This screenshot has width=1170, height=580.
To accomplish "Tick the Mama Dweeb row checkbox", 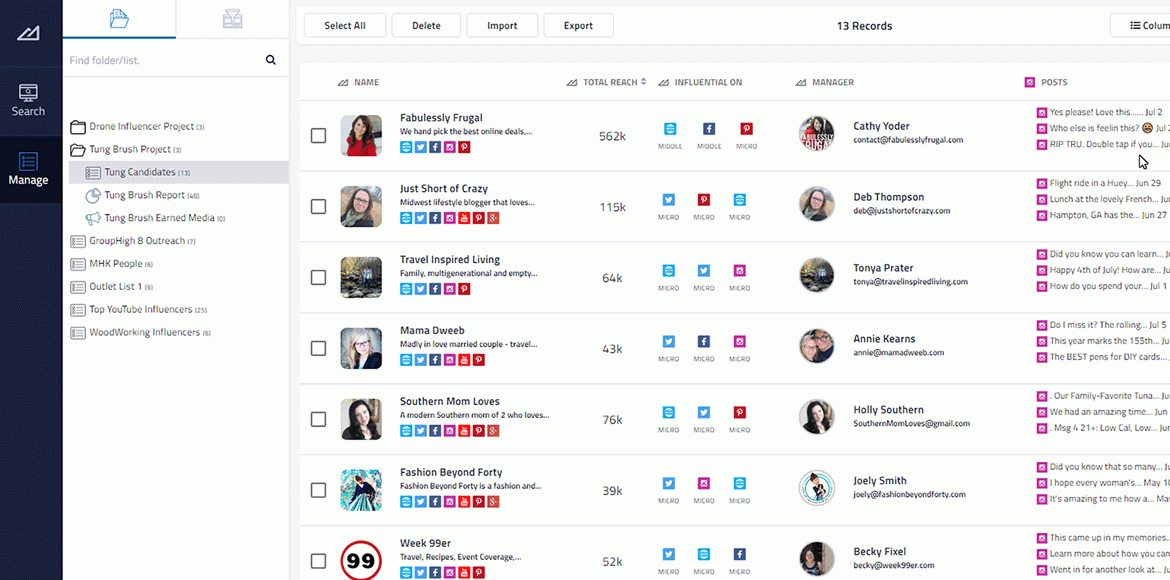I will [318, 348].
